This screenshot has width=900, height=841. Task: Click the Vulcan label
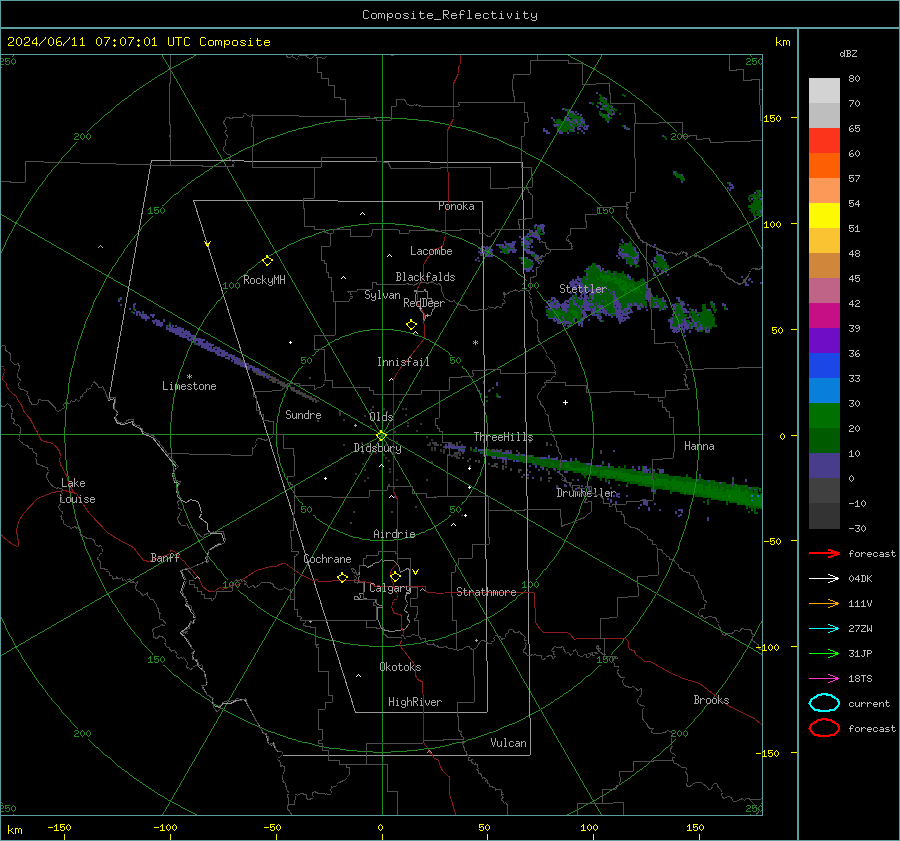click(508, 743)
